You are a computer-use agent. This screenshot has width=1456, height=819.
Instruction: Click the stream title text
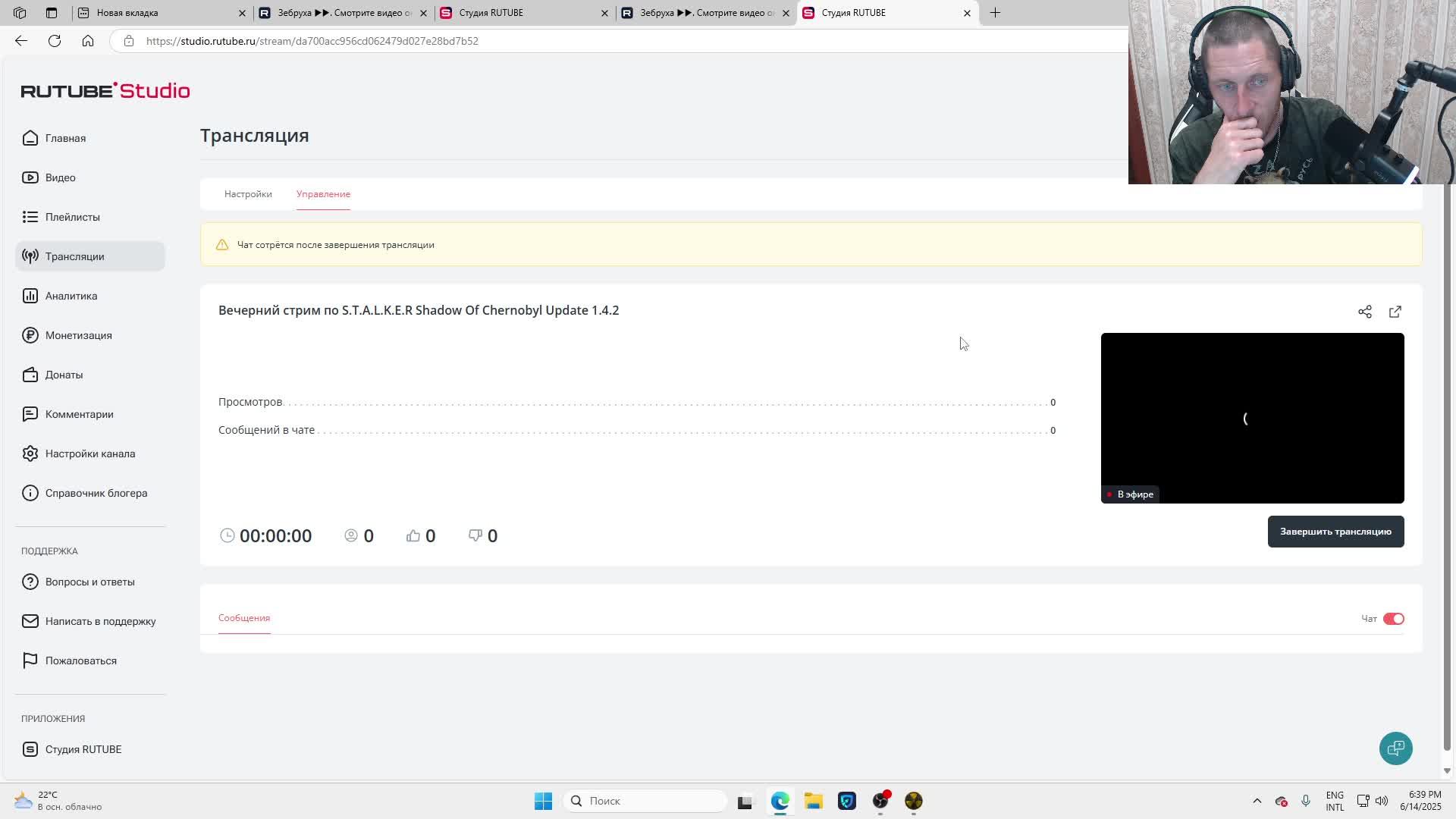[419, 310]
